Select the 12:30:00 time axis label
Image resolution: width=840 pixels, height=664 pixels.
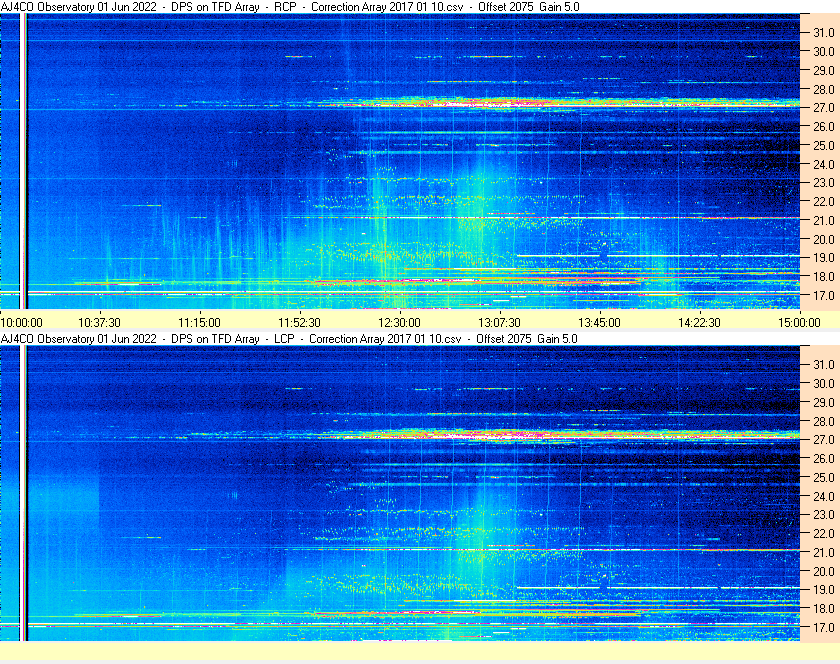(399, 323)
